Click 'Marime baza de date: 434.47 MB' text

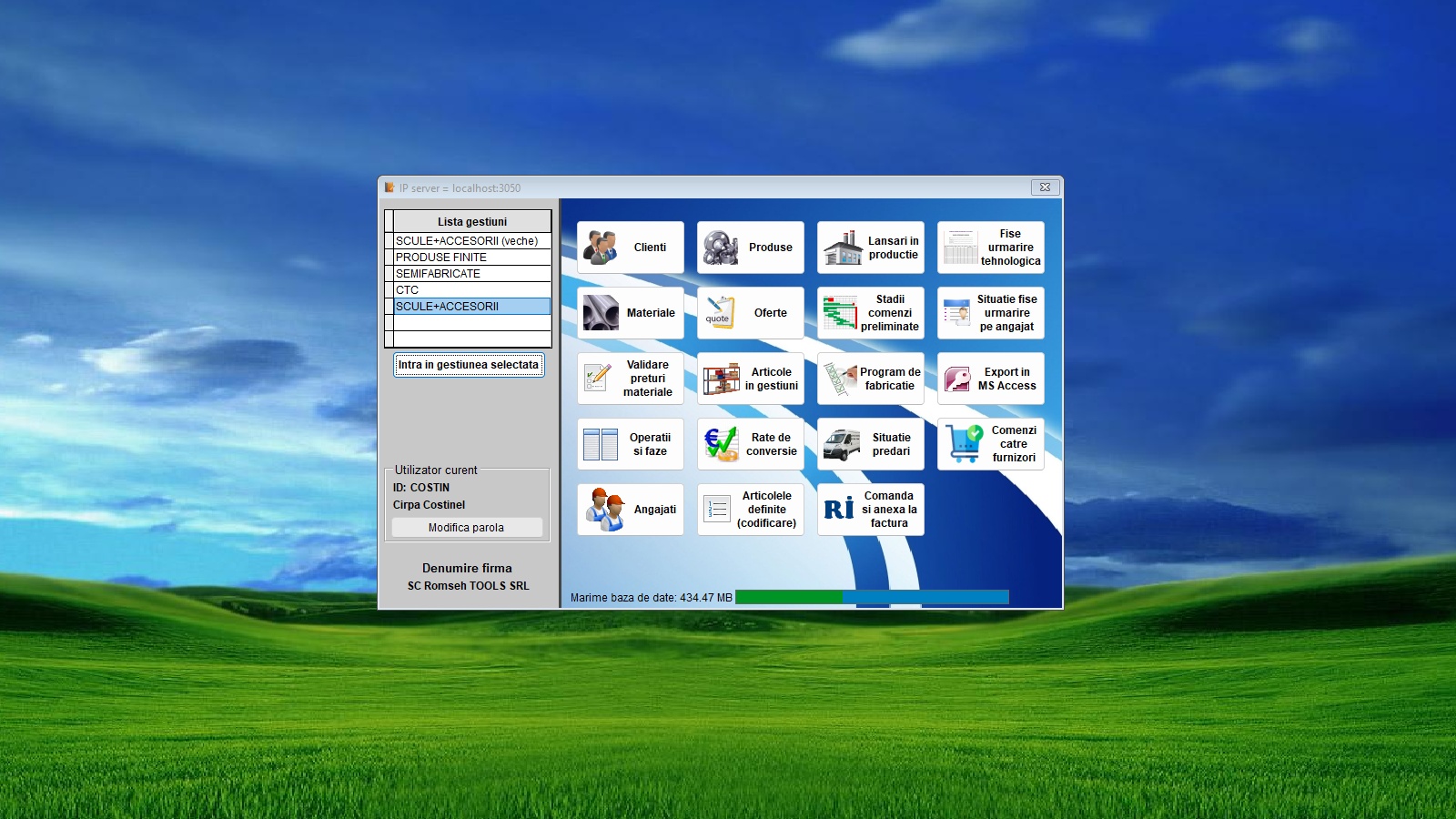(x=652, y=598)
